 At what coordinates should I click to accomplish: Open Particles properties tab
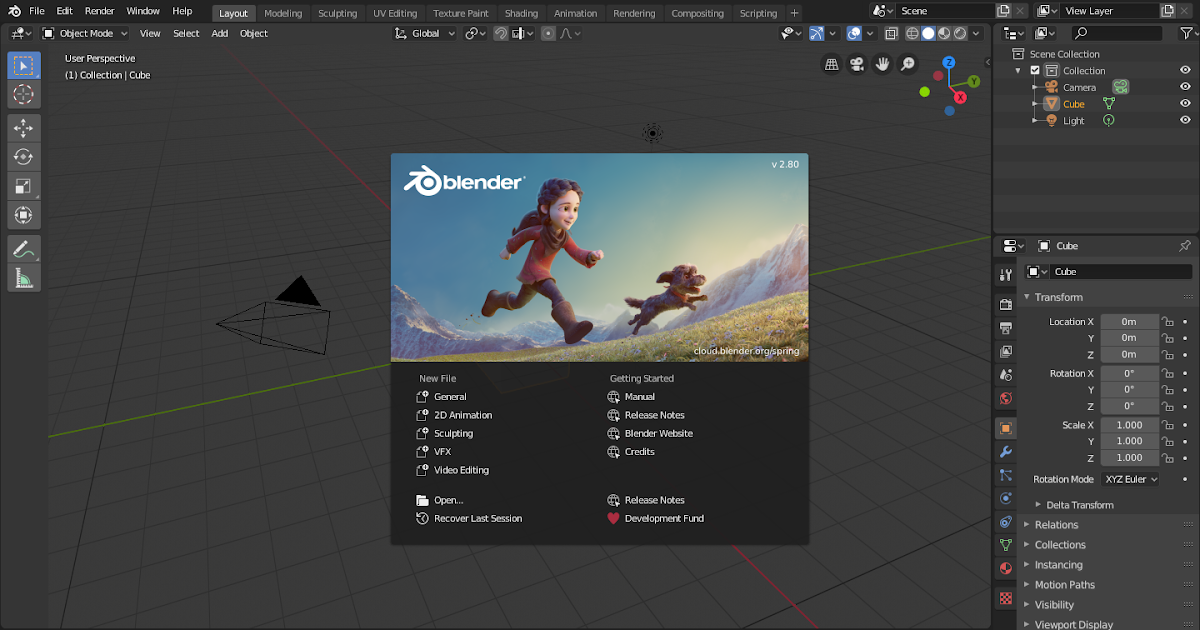click(1006, 476)
